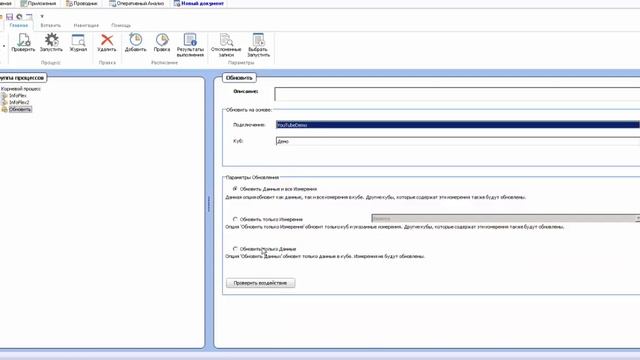Select InfoFlex in the process tree
This screenshot has height=360, width=640.
18,96
